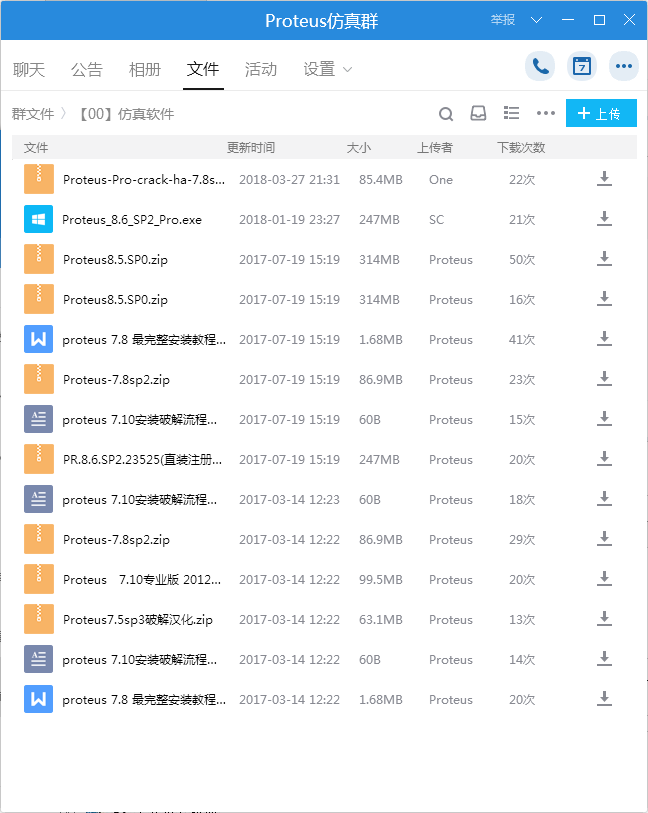Viewport: 648px width, 813px height.
Task: Sort by 大小 column header
Action: [359, 148]
